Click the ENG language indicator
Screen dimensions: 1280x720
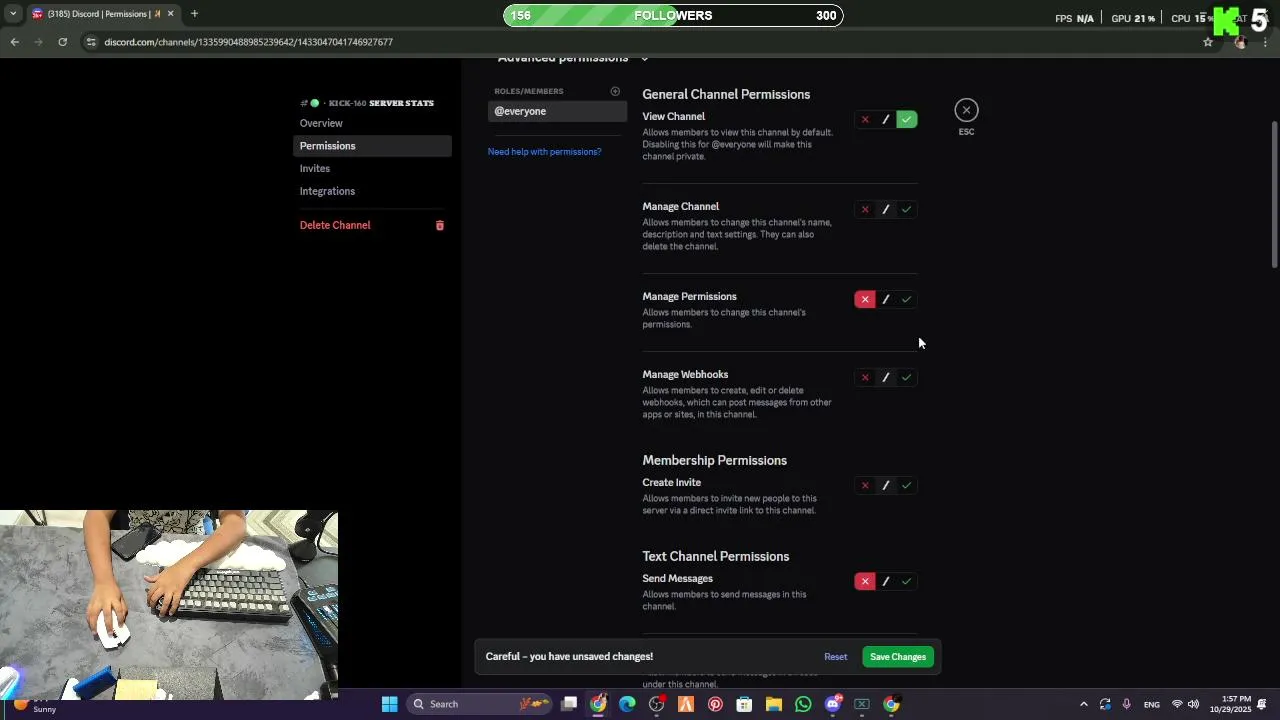tap(1151, 704)
